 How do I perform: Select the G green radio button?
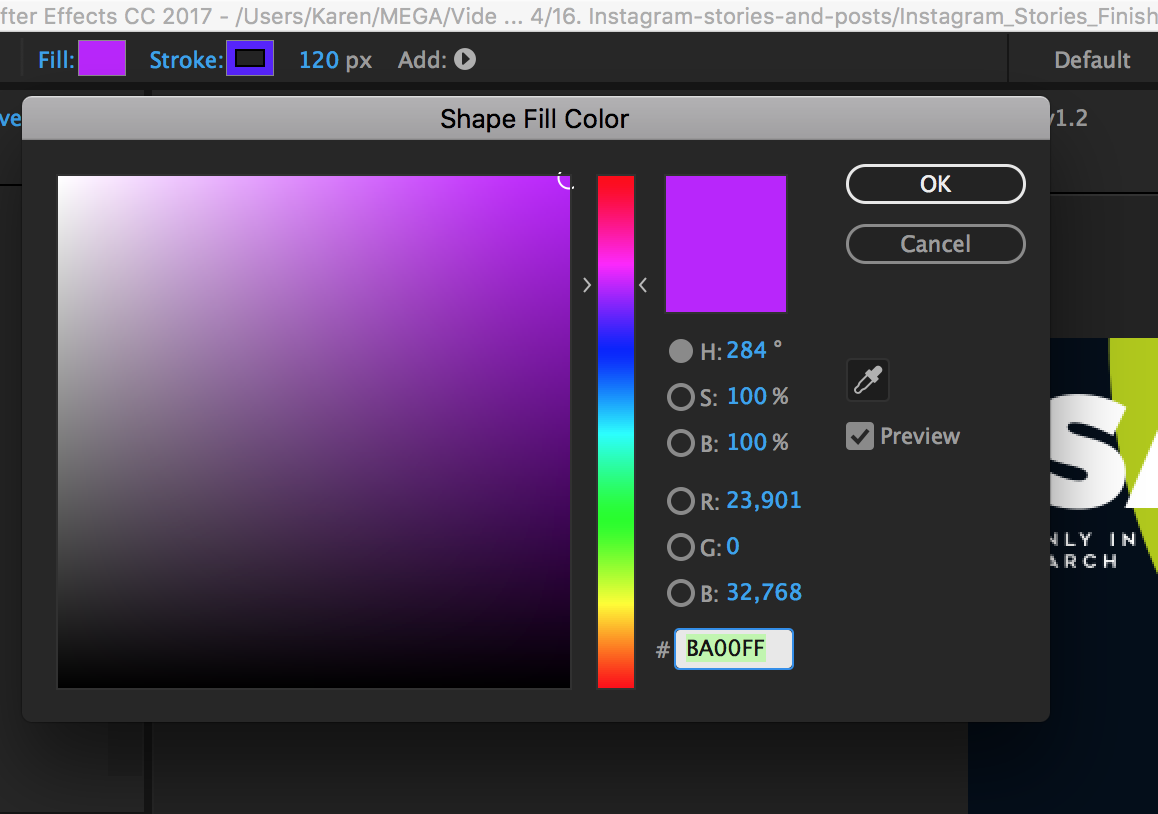(680, 547)
